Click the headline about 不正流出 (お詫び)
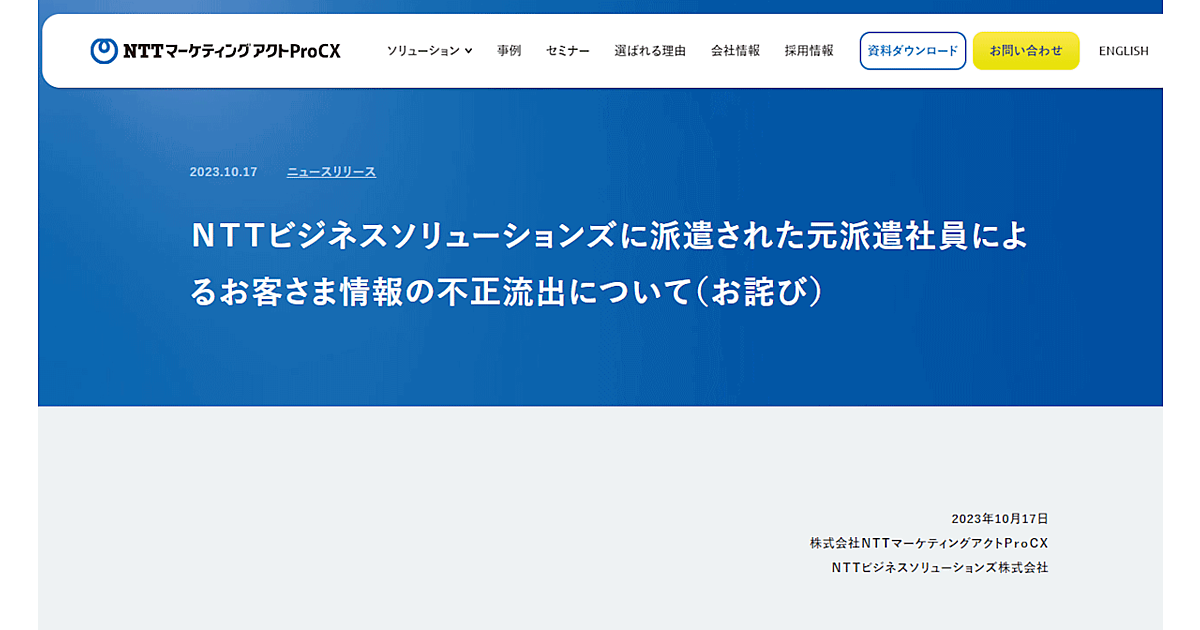 coord(608,263)
